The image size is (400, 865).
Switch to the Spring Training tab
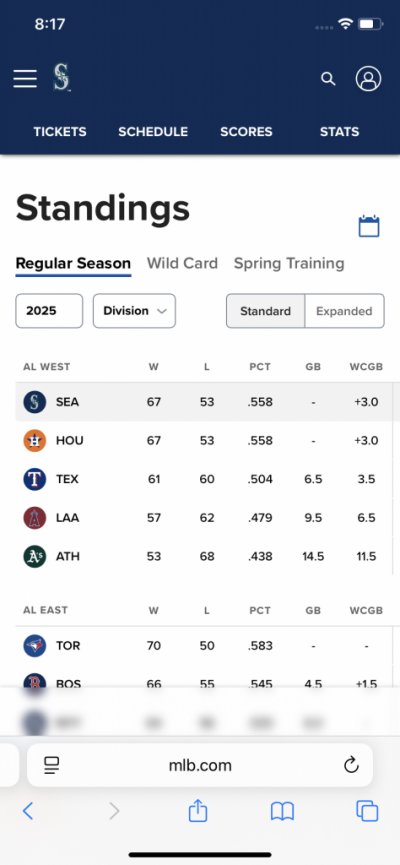pos(289,263)
